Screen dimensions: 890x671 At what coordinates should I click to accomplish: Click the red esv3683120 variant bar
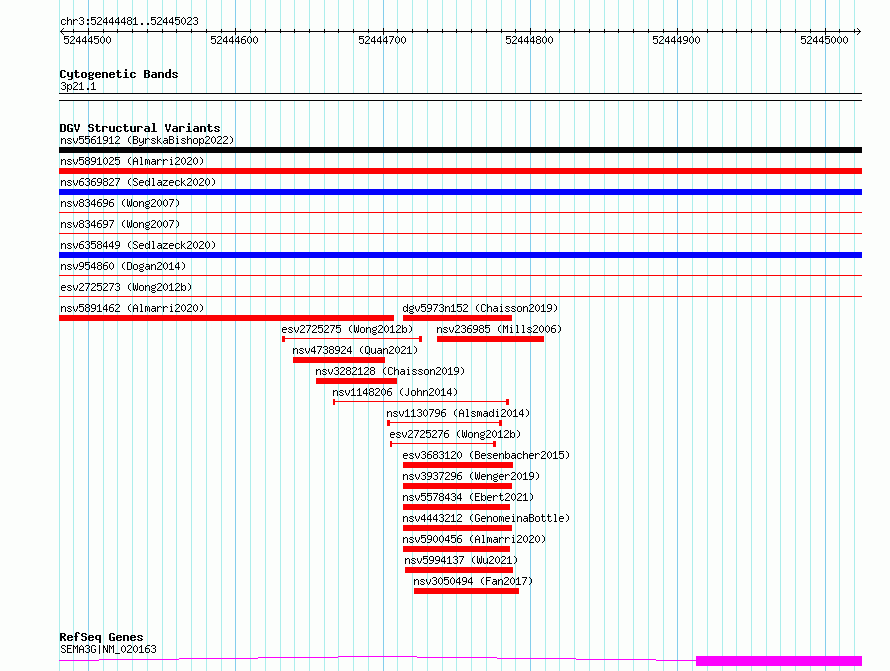[x=458, y=465]
